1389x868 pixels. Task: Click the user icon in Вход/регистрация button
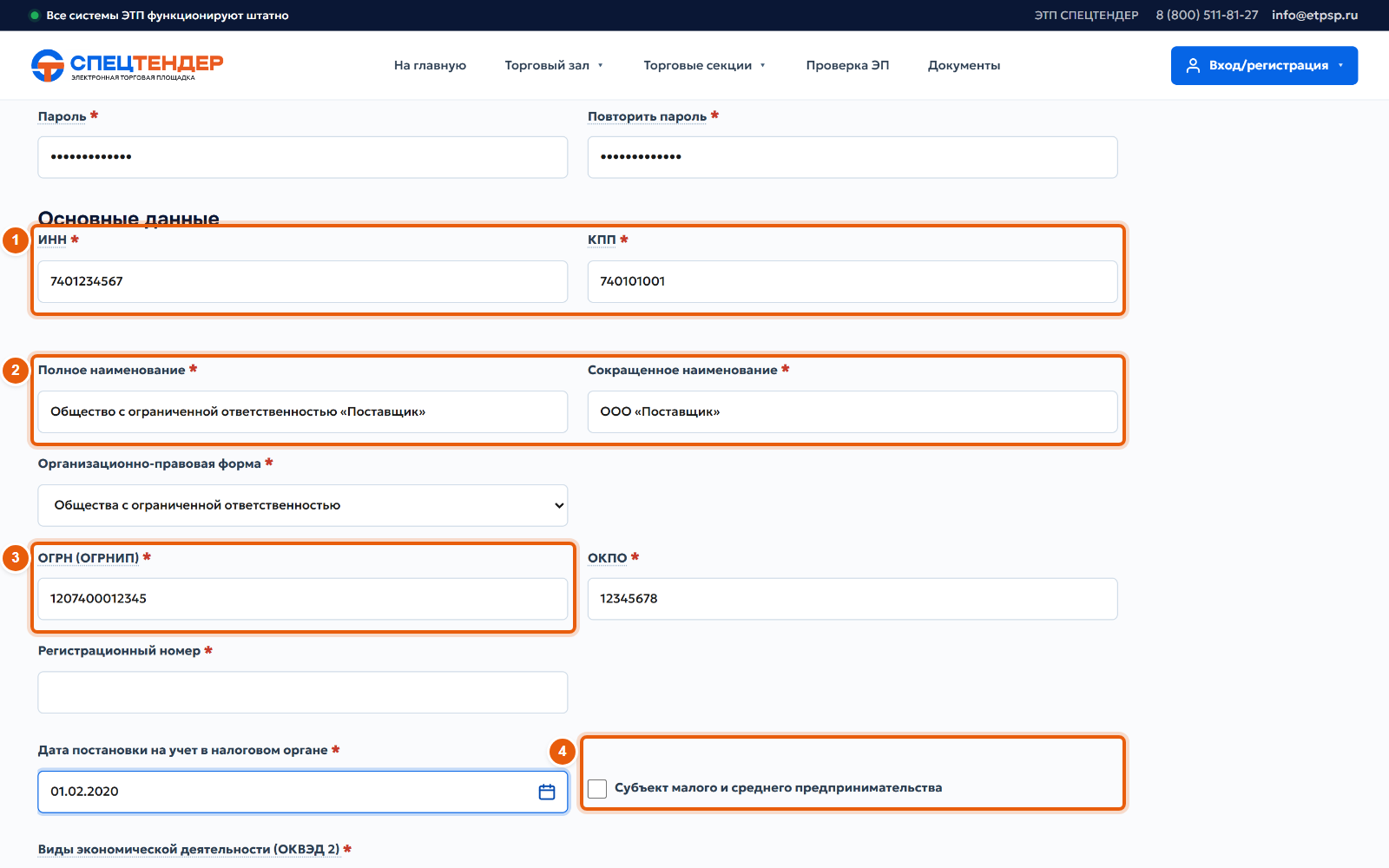[x=1193, y=65]
